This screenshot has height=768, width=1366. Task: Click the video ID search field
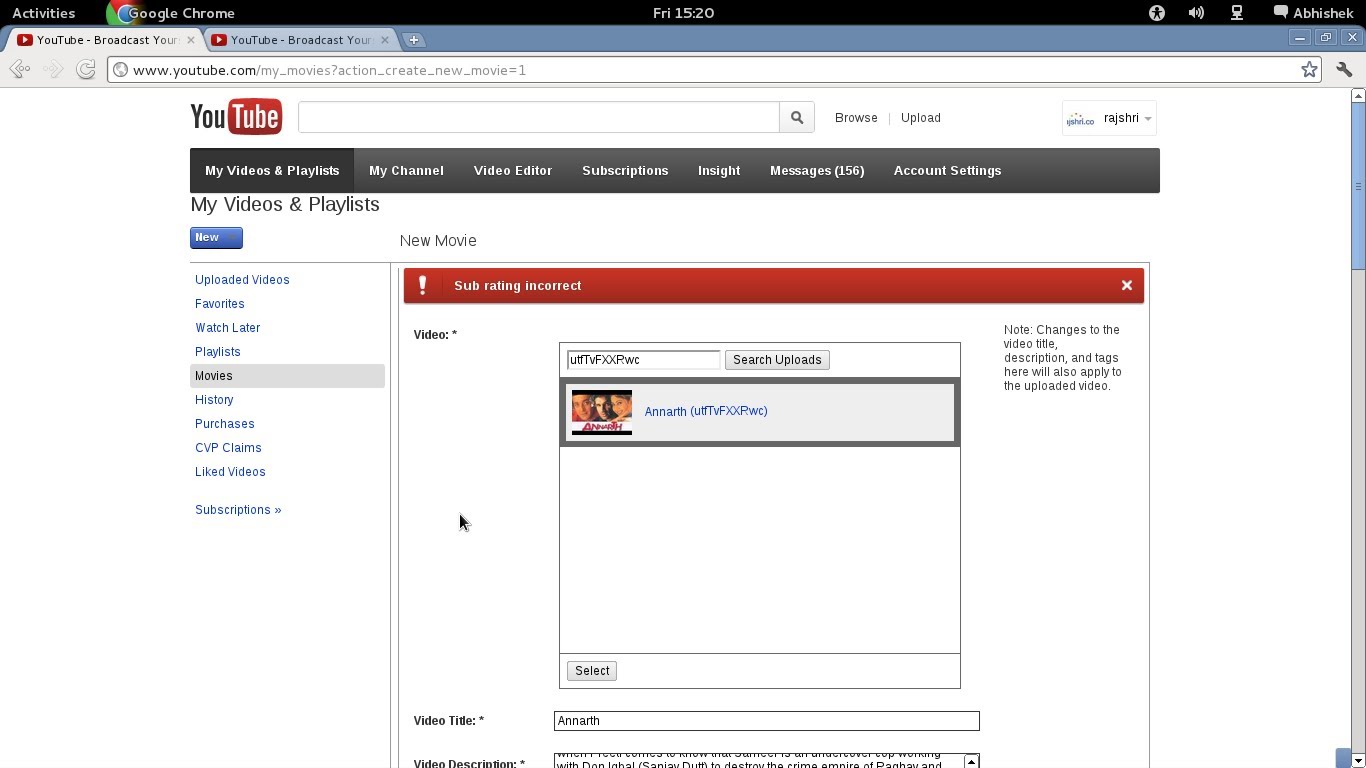click(x=643, y=360)
